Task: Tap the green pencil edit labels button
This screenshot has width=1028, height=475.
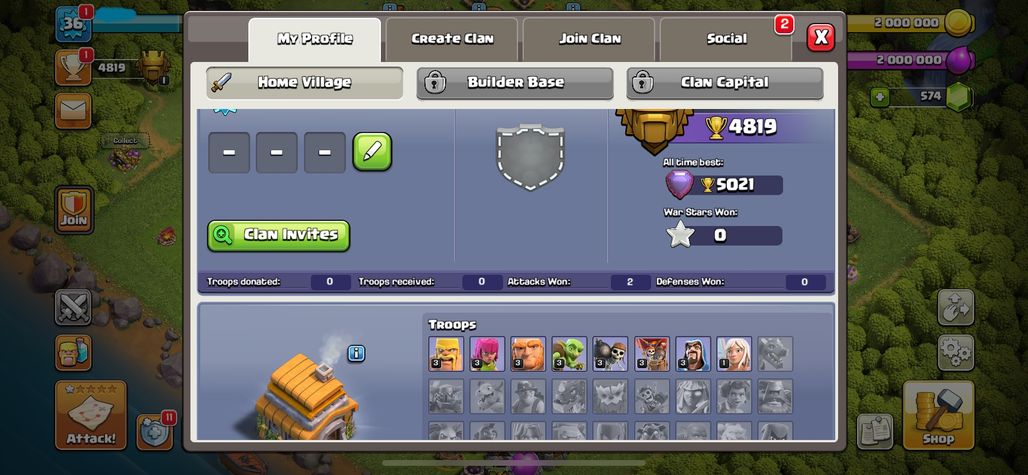Action: (372, 152)
